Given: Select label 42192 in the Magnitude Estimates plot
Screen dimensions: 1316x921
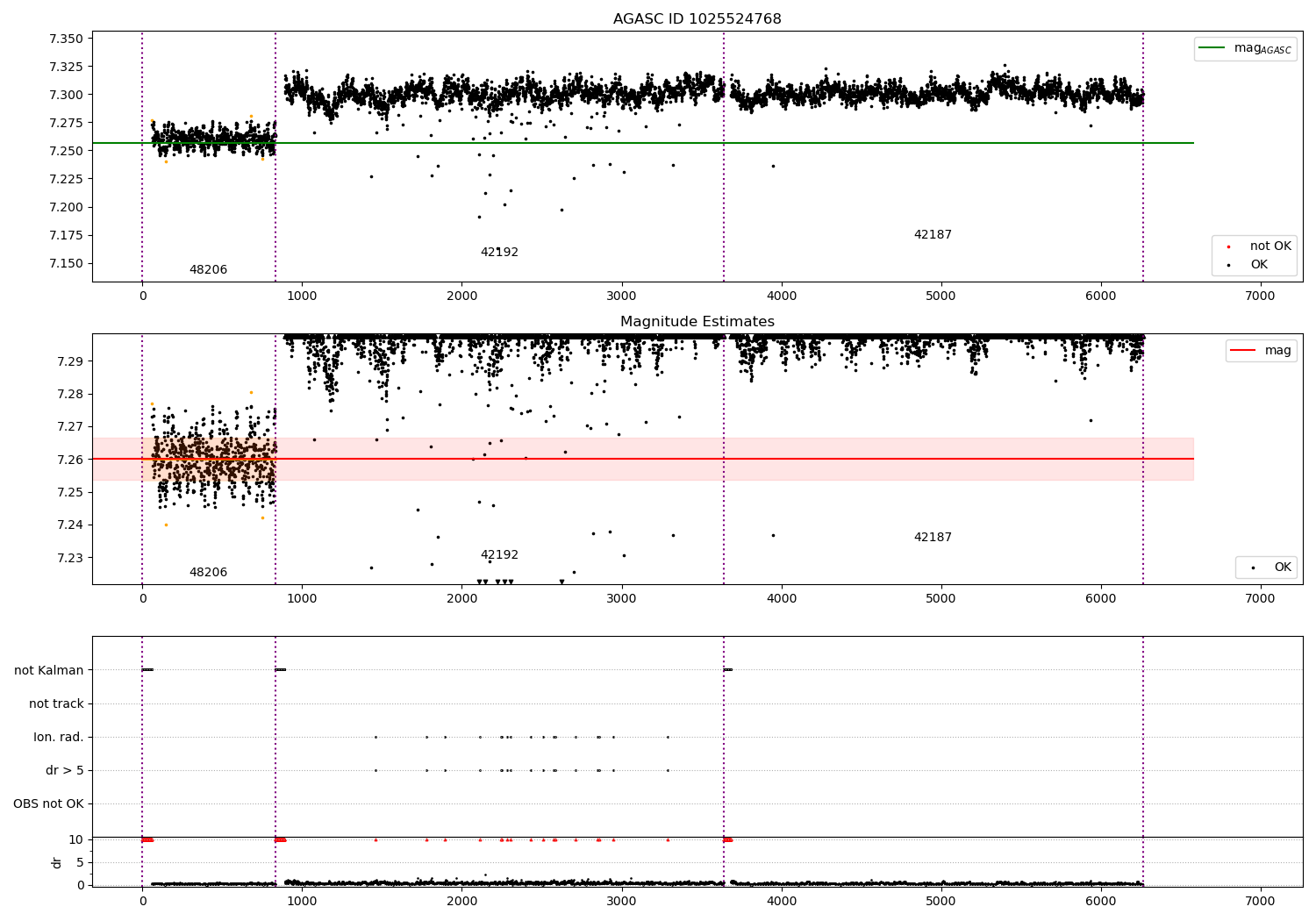Looking at the screenshot, I should click(x=499, y=555).
